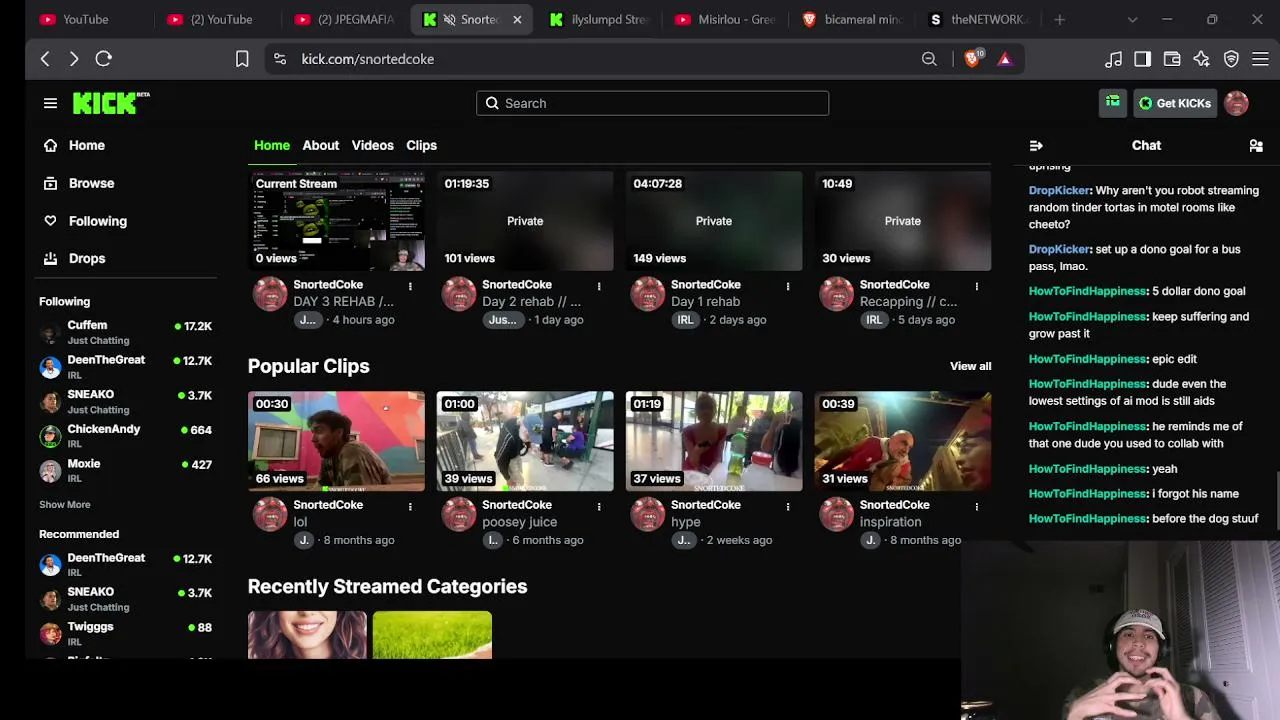Switch to the Misirlou browser tab
This screenshot has height=720, width=1280.
click(x=725, y=19)
